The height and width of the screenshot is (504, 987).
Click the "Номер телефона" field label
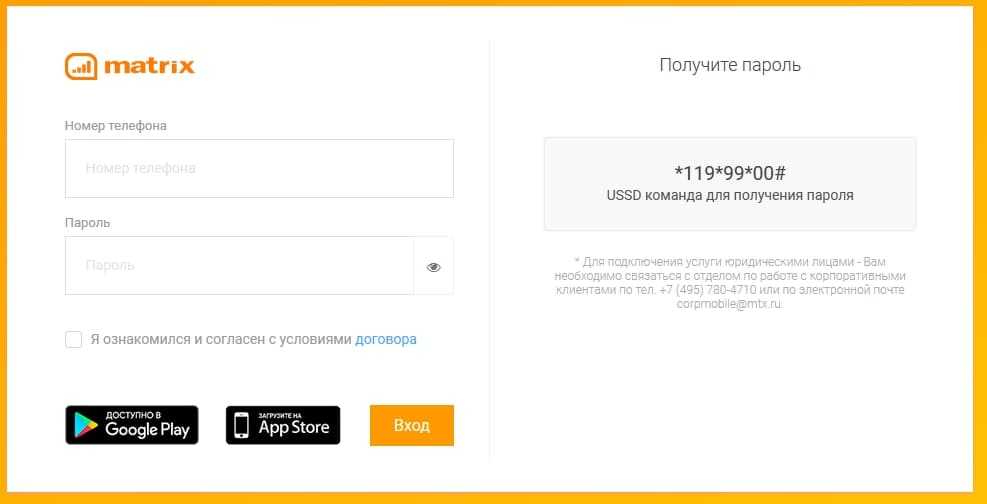click(116, 126)
